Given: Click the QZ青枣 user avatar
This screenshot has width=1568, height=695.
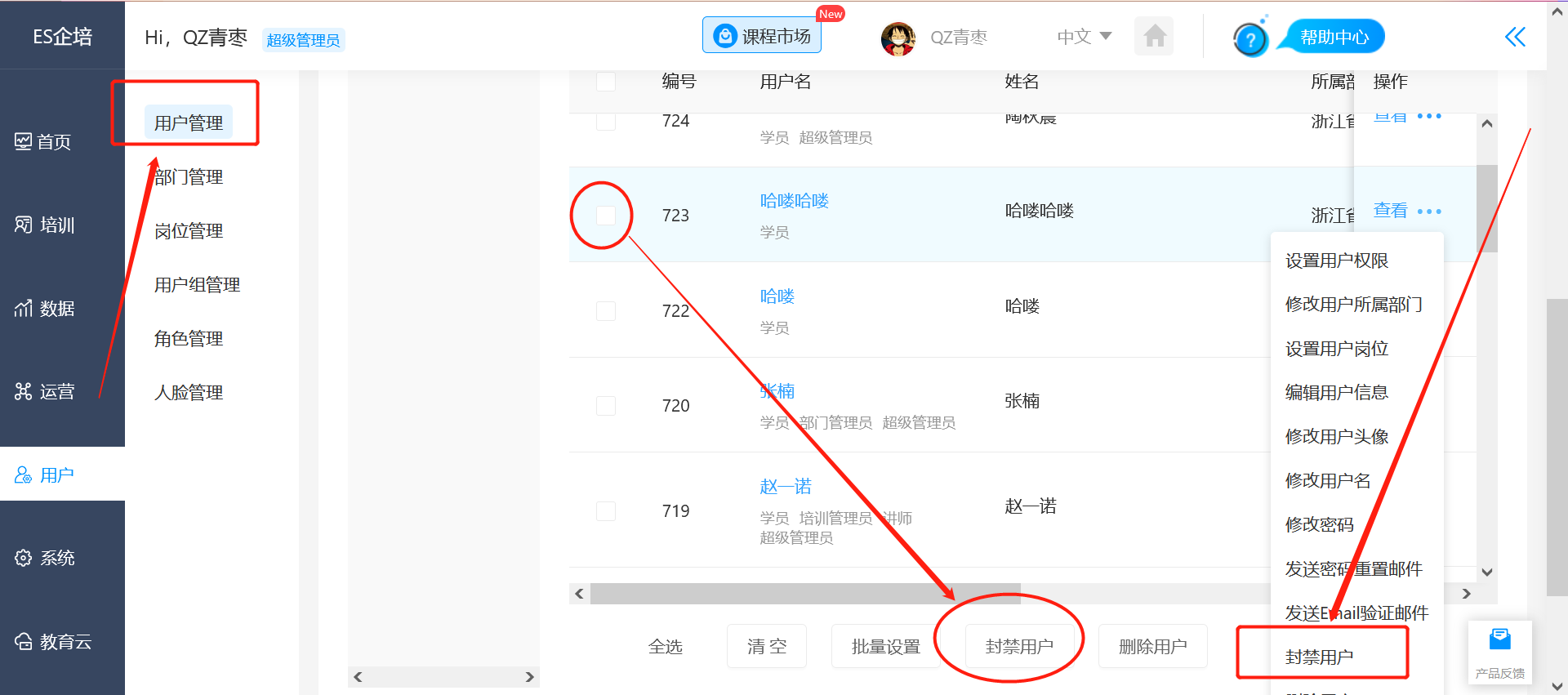Looking at the screenshot, I should [898, 38].
